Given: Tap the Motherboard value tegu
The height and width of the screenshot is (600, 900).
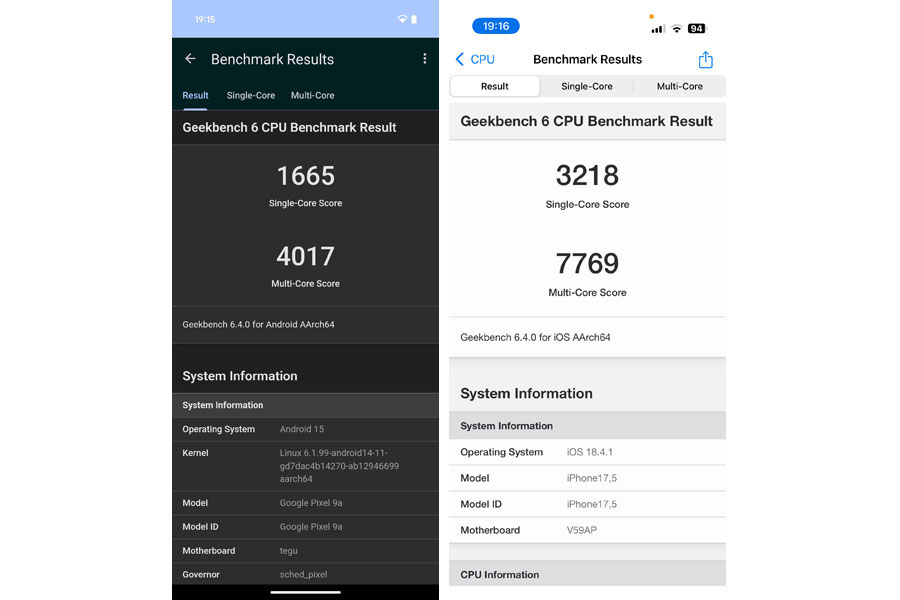Looking at the screenshot, I should [x=289, y=551].
